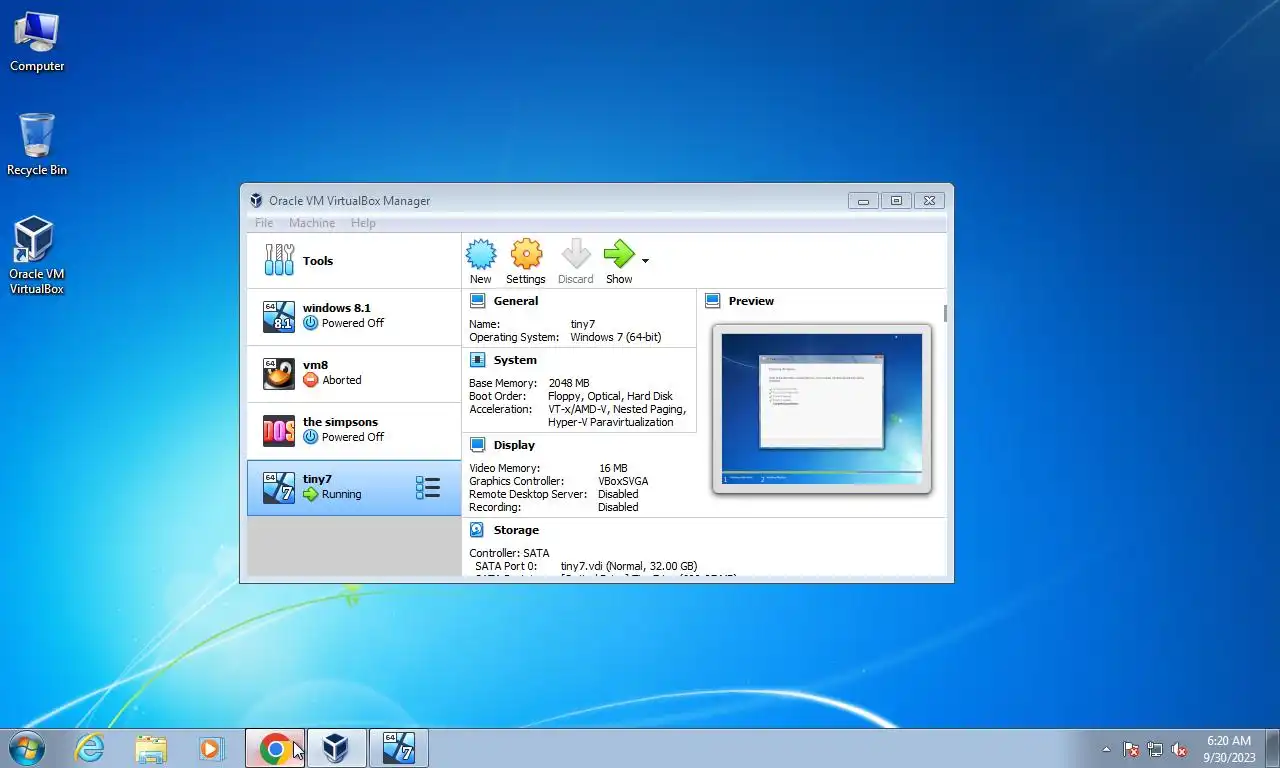This screenshot has height=768, width=1280.
Task: Click the Video Memory value 16 MB
Action: (x=613, y=468)
